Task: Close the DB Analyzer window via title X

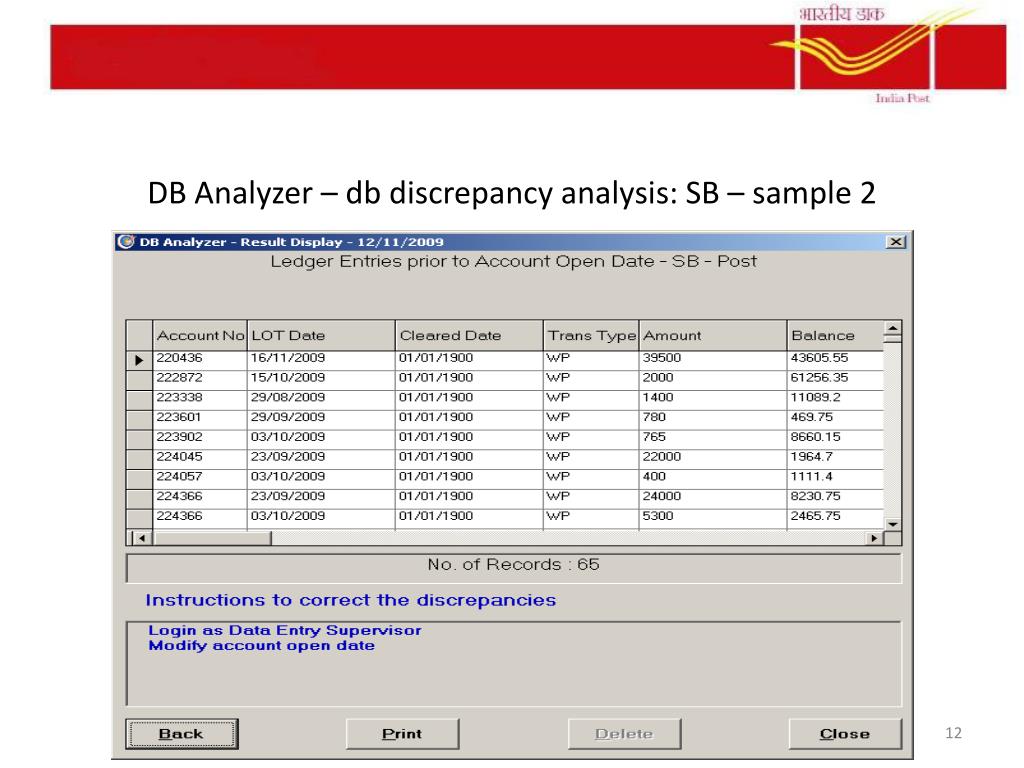Action: [x=896, y=242]
